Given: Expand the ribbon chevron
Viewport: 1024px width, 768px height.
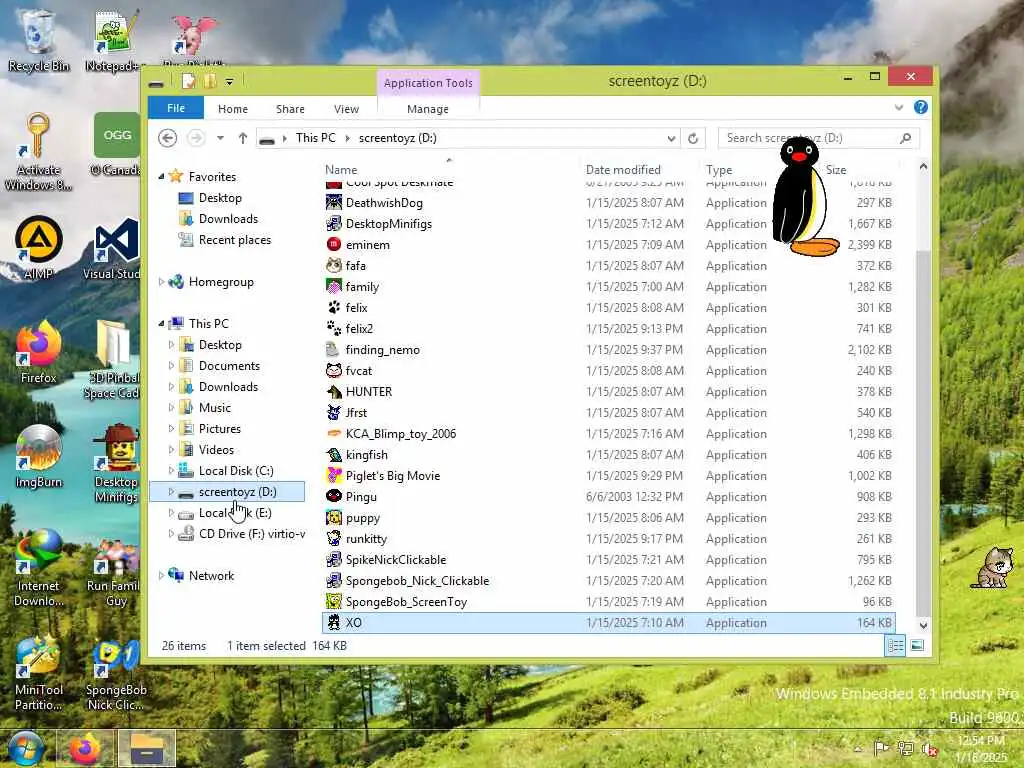Looking at the screenshot, I should (x=899, y=107).
